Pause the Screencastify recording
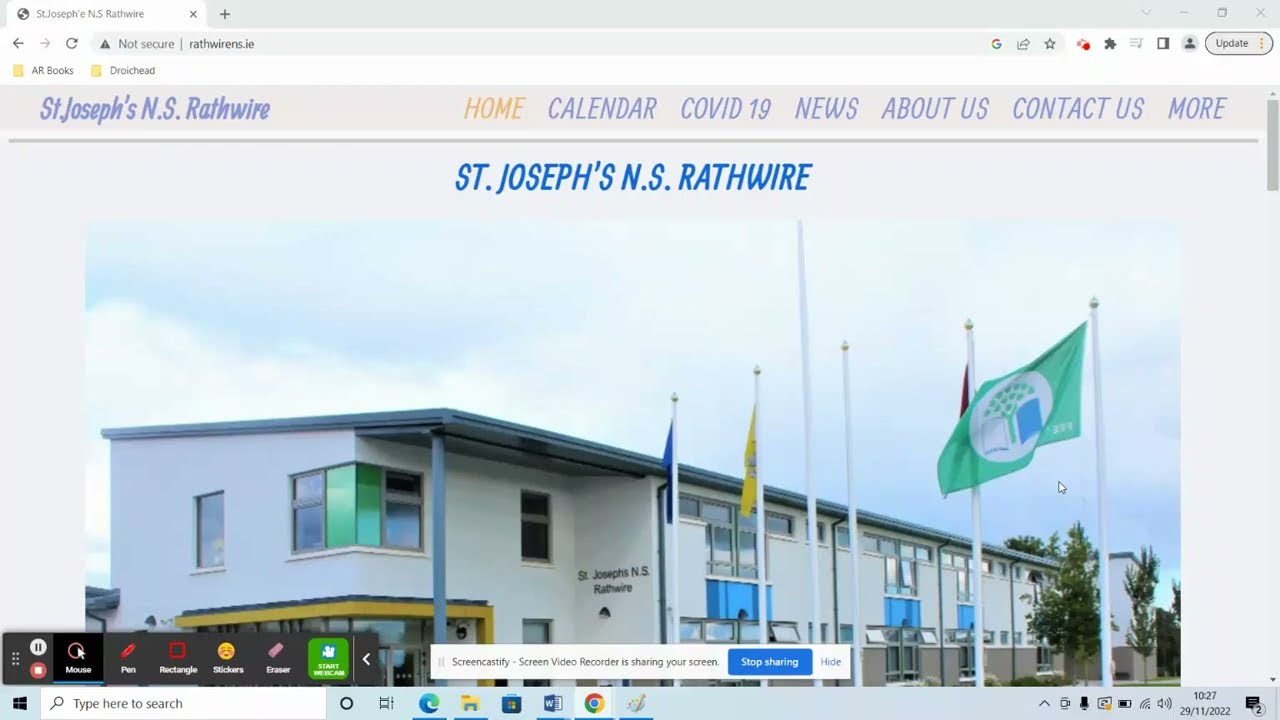 click(38, 647)
